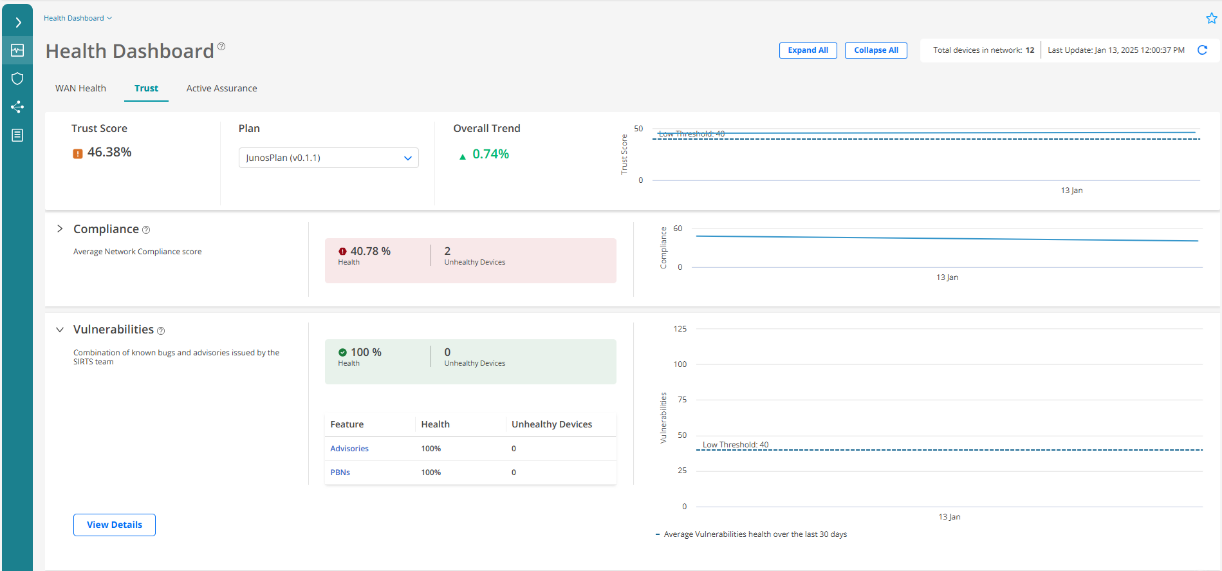Viewport: 1222px width, 571px height.
Task: Mark page as favorite with star icon
Action: 1211,18
